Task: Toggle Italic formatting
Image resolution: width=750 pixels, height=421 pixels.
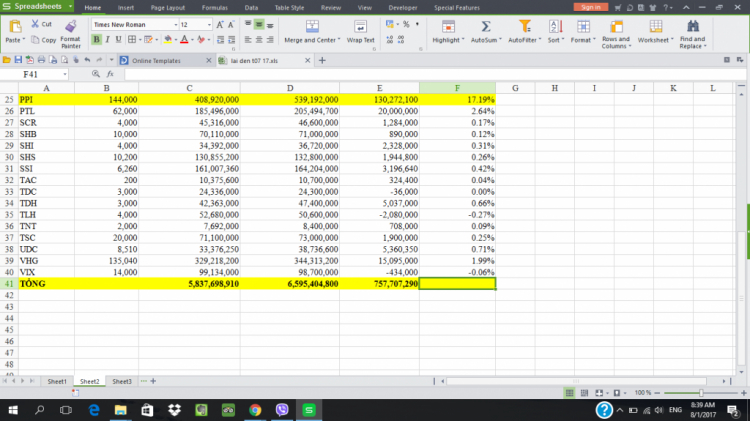Action: click(x=108, y=40)
